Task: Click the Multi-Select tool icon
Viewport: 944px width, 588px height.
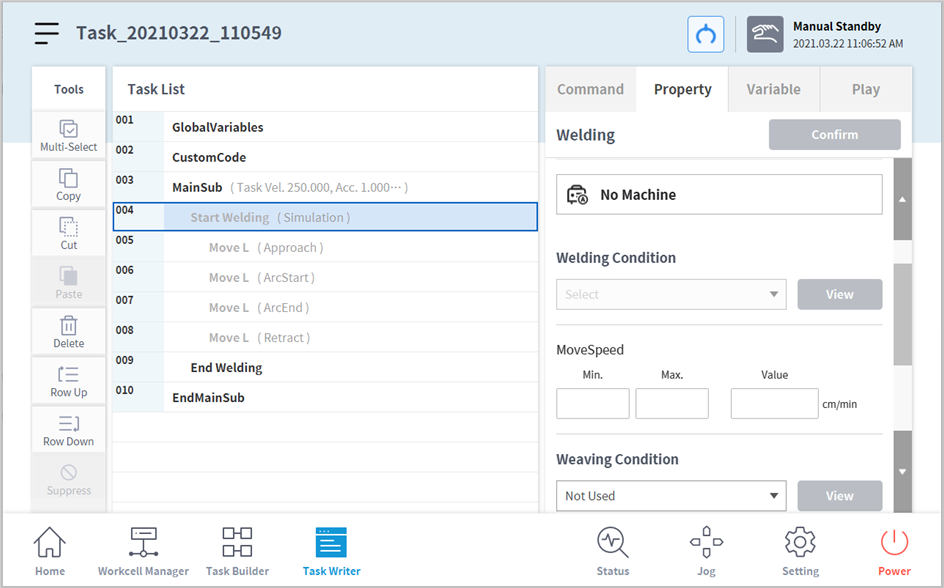Action: click(68, 135)
